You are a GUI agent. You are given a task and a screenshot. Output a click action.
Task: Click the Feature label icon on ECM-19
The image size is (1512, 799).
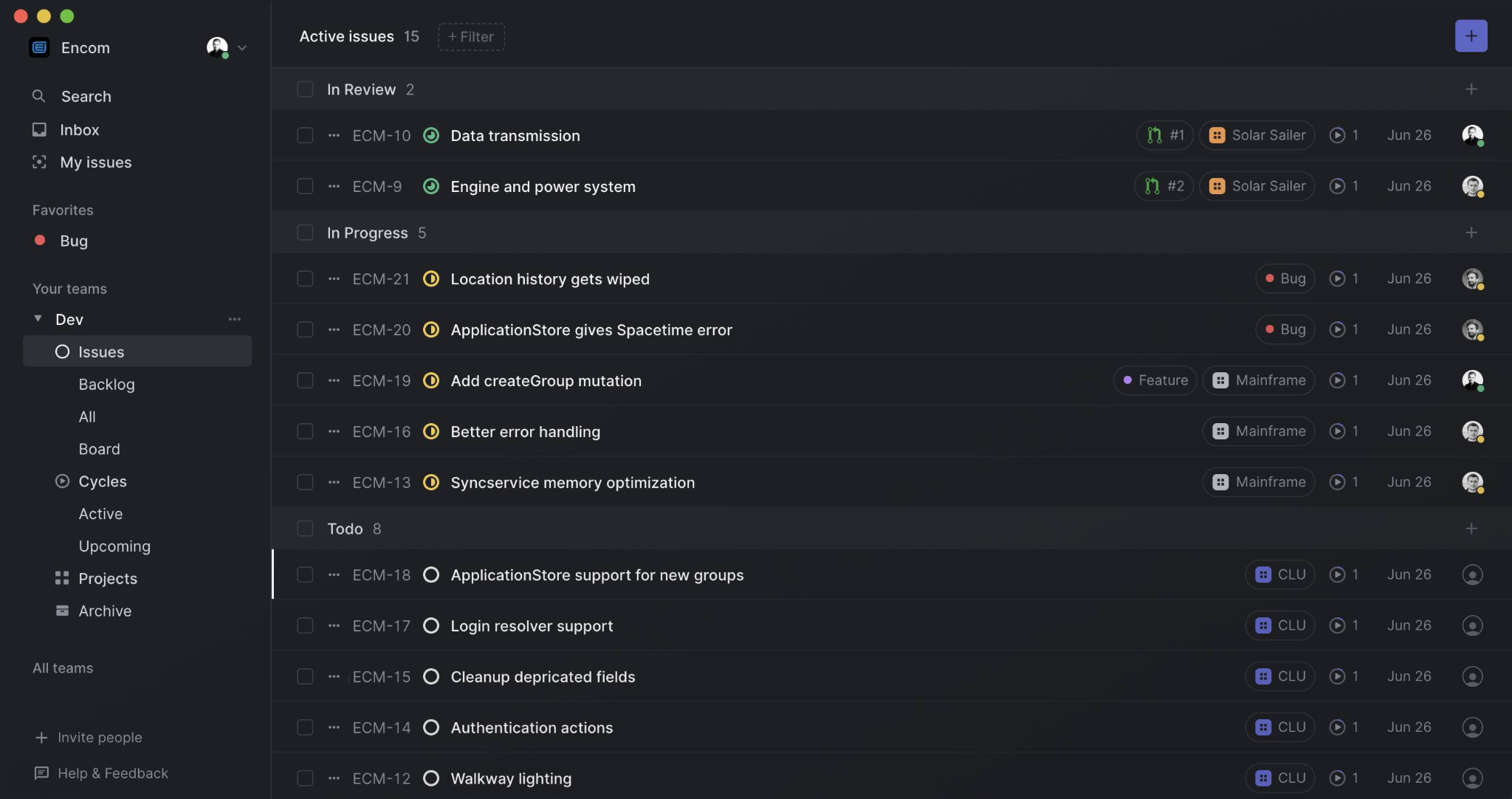coord(1127,380)
